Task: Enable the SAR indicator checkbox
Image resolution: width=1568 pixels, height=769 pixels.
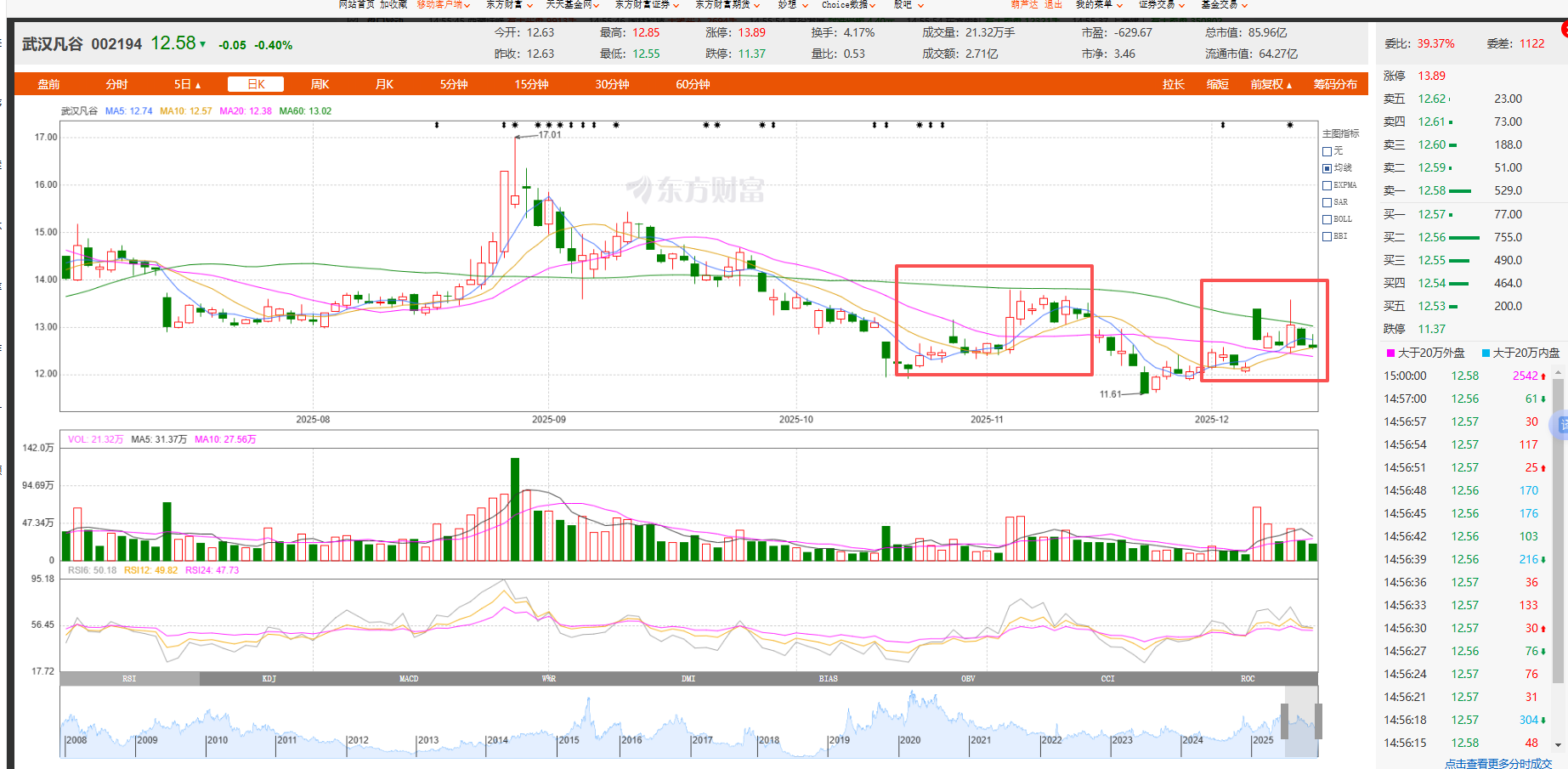Action: click(x=1327, y=202)
